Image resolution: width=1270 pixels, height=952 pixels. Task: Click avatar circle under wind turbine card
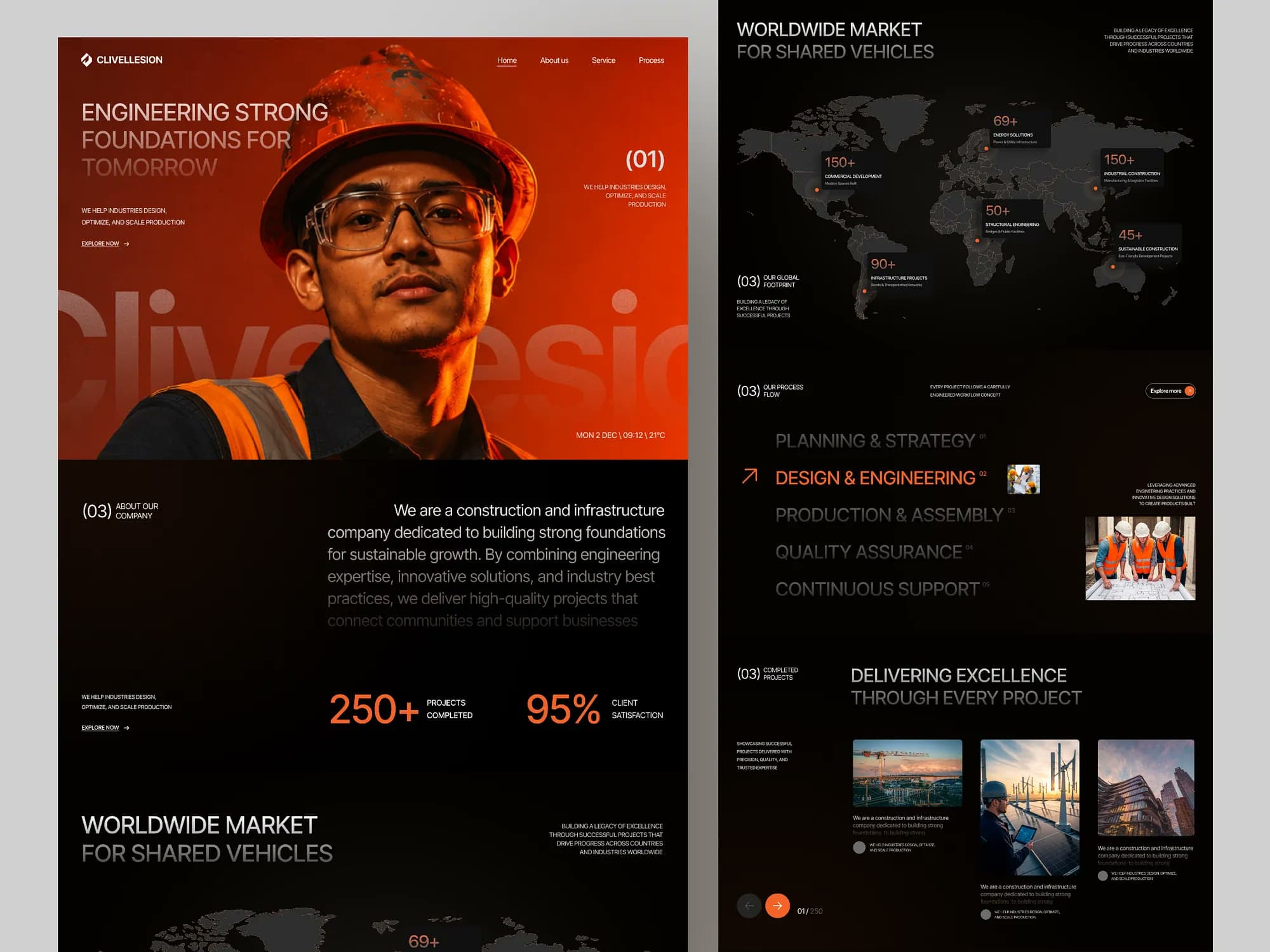tap(986, 915)
